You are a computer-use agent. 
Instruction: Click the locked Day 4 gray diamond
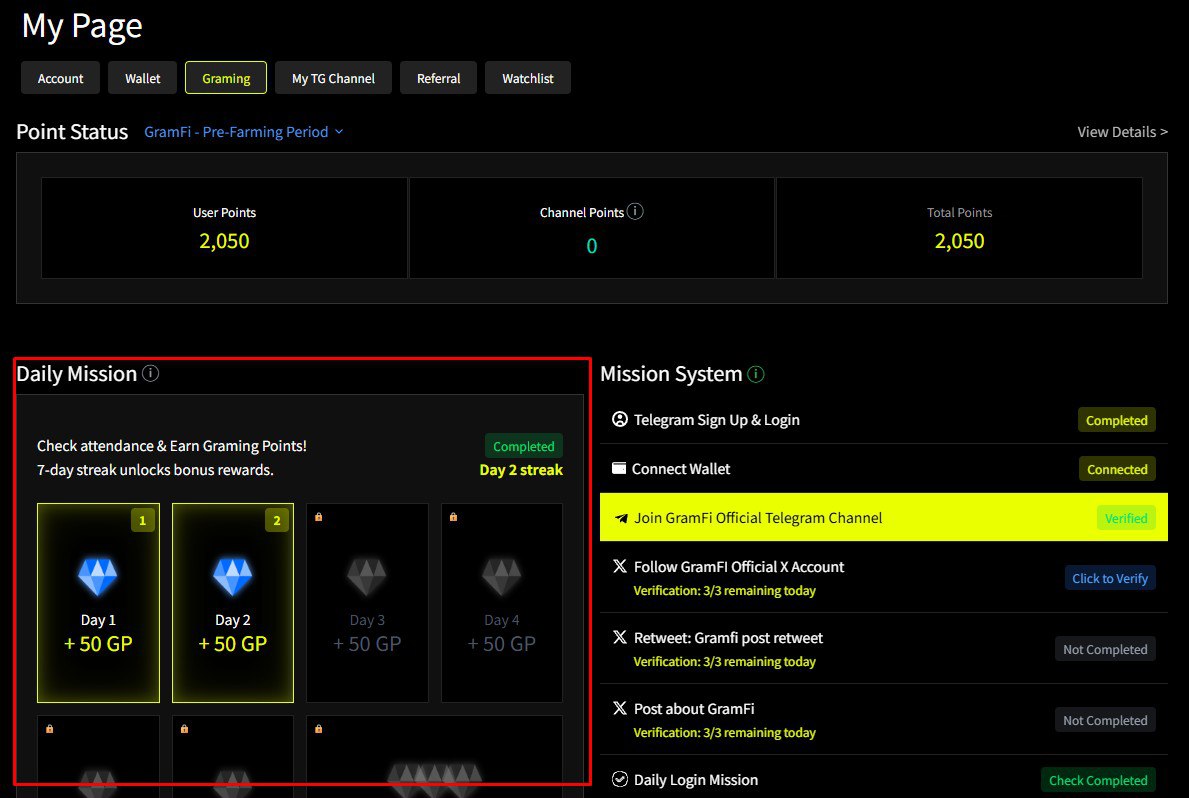click(502, 577)
